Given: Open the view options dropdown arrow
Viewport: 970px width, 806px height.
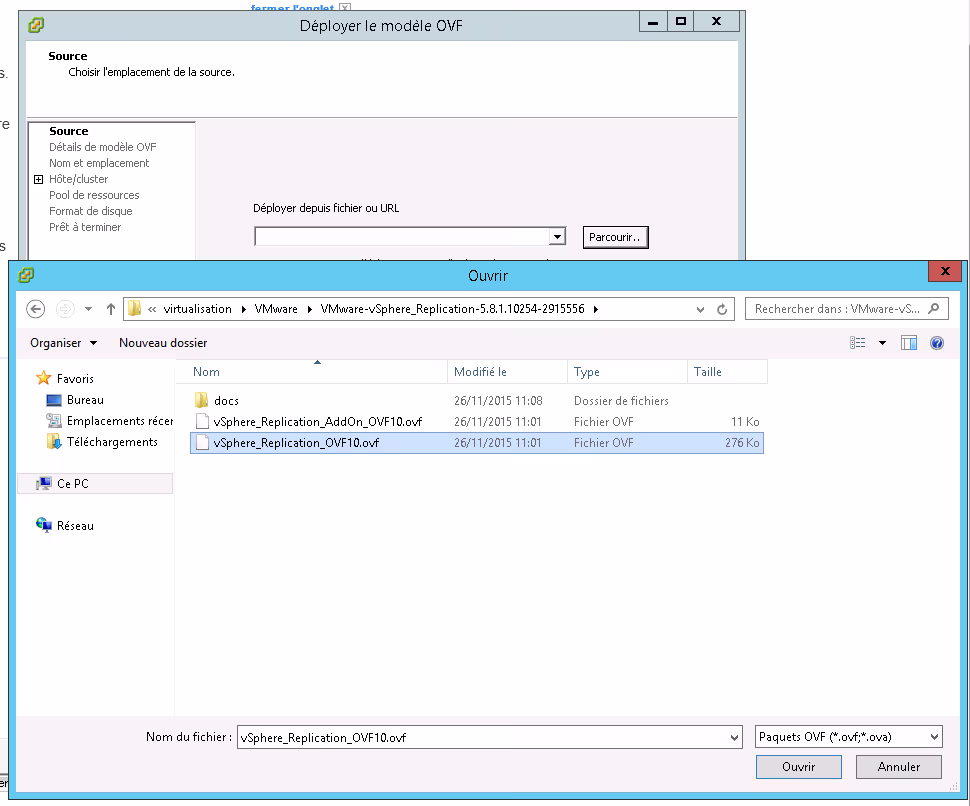Looking at the screenshot, I should pyautogui.click(x=882, y=343).
